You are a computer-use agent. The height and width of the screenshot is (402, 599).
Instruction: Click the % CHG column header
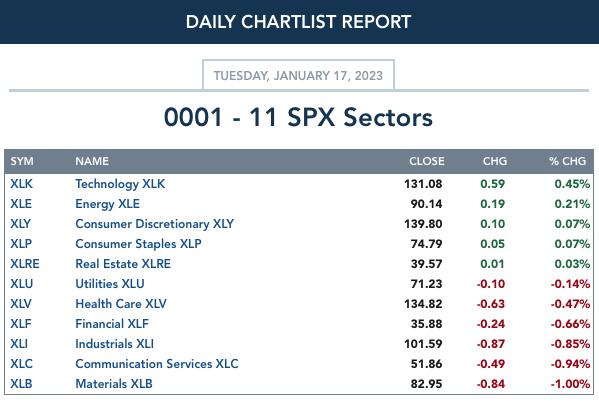[x=567, y=161]
